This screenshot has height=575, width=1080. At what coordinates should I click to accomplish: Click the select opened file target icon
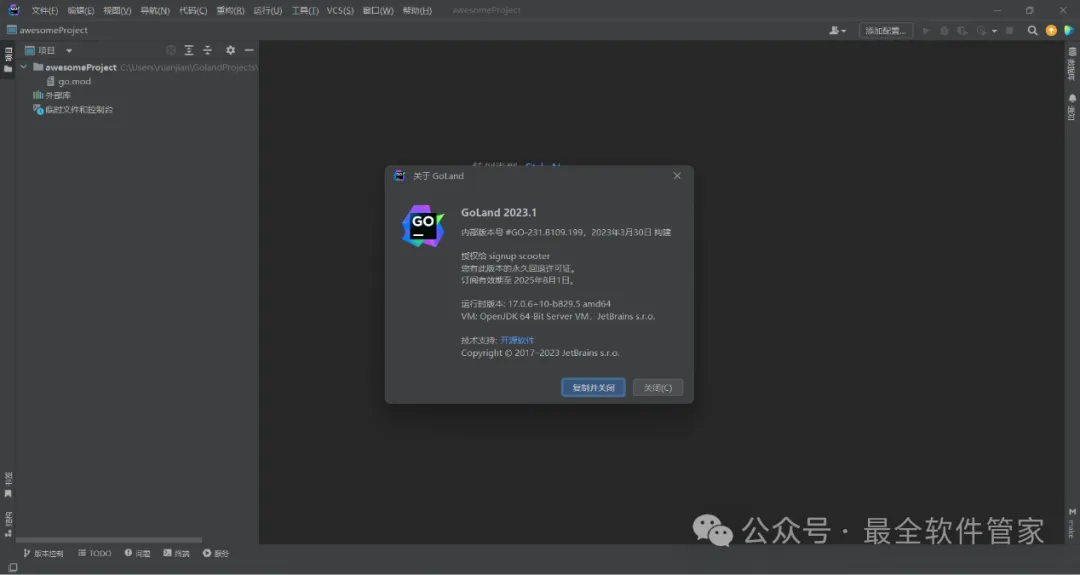(171, 50)
